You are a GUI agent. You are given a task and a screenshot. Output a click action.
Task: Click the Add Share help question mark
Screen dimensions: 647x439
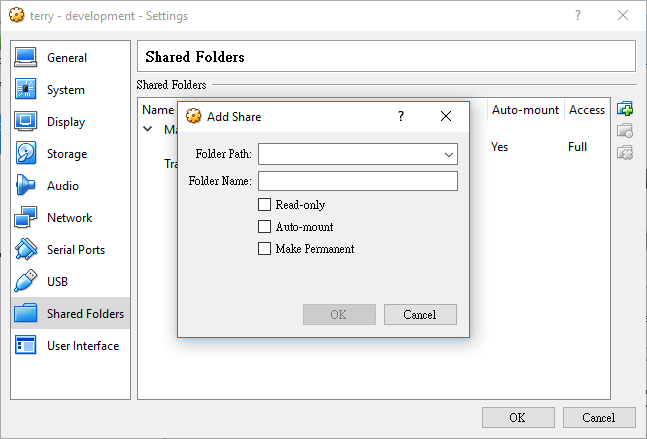401,116
